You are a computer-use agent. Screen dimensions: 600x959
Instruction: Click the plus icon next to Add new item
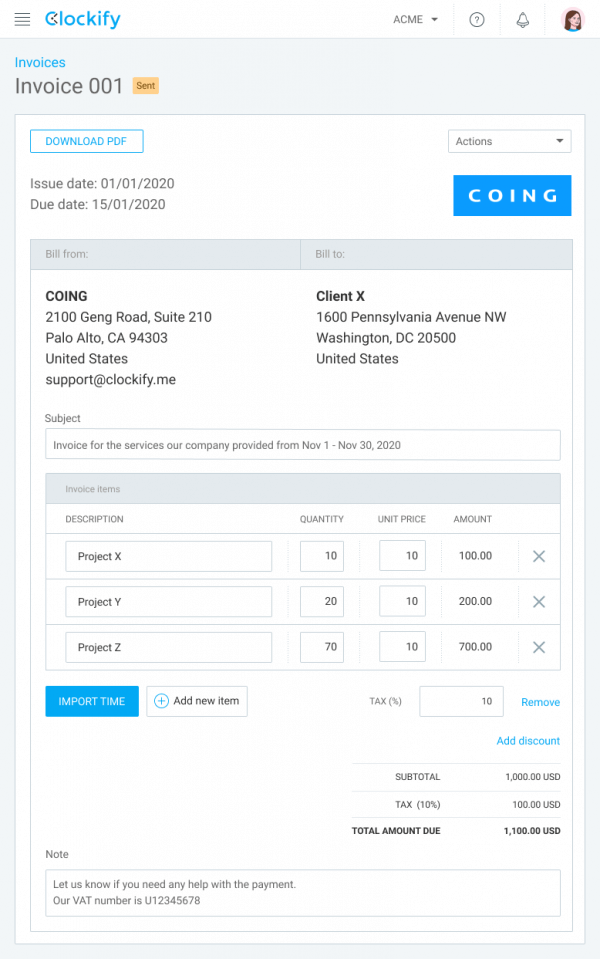[x=160, y=701]
